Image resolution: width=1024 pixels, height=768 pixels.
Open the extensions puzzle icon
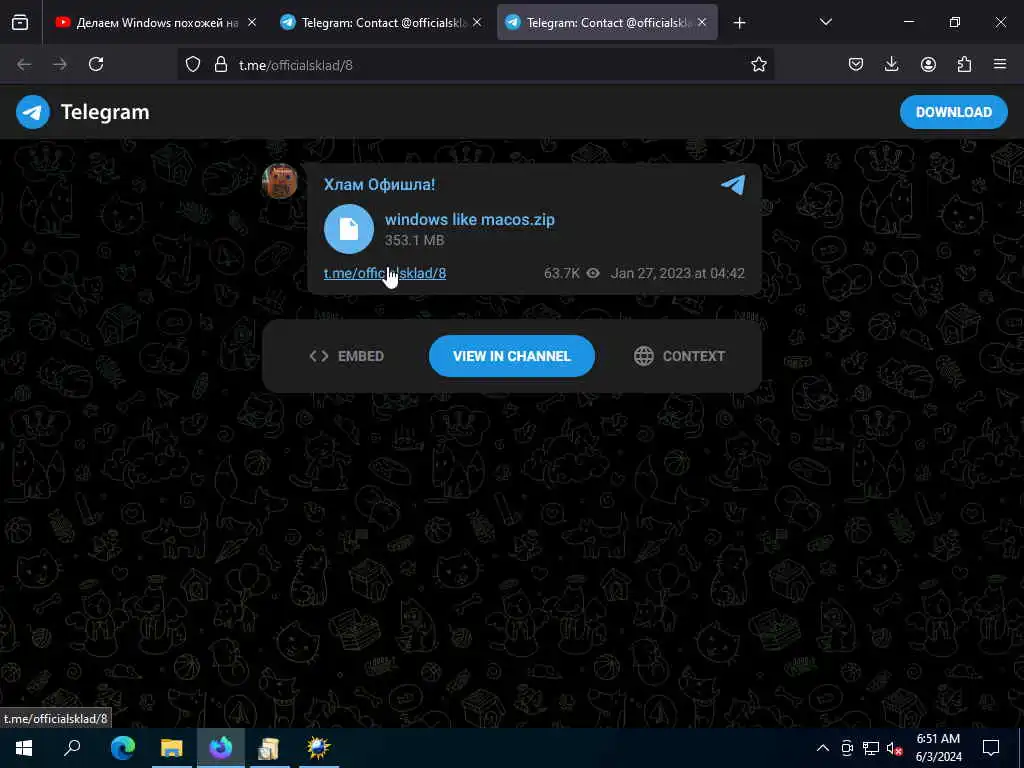click(x=964, y=64)
